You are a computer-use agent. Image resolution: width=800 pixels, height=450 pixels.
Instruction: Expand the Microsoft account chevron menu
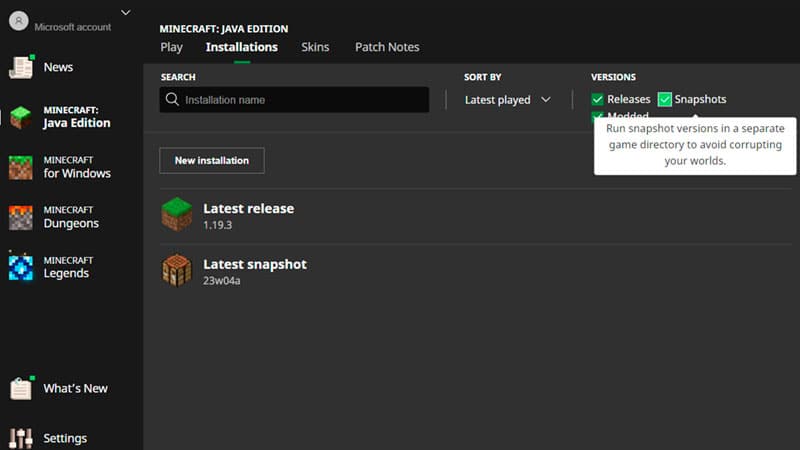[x=126, y=12]
